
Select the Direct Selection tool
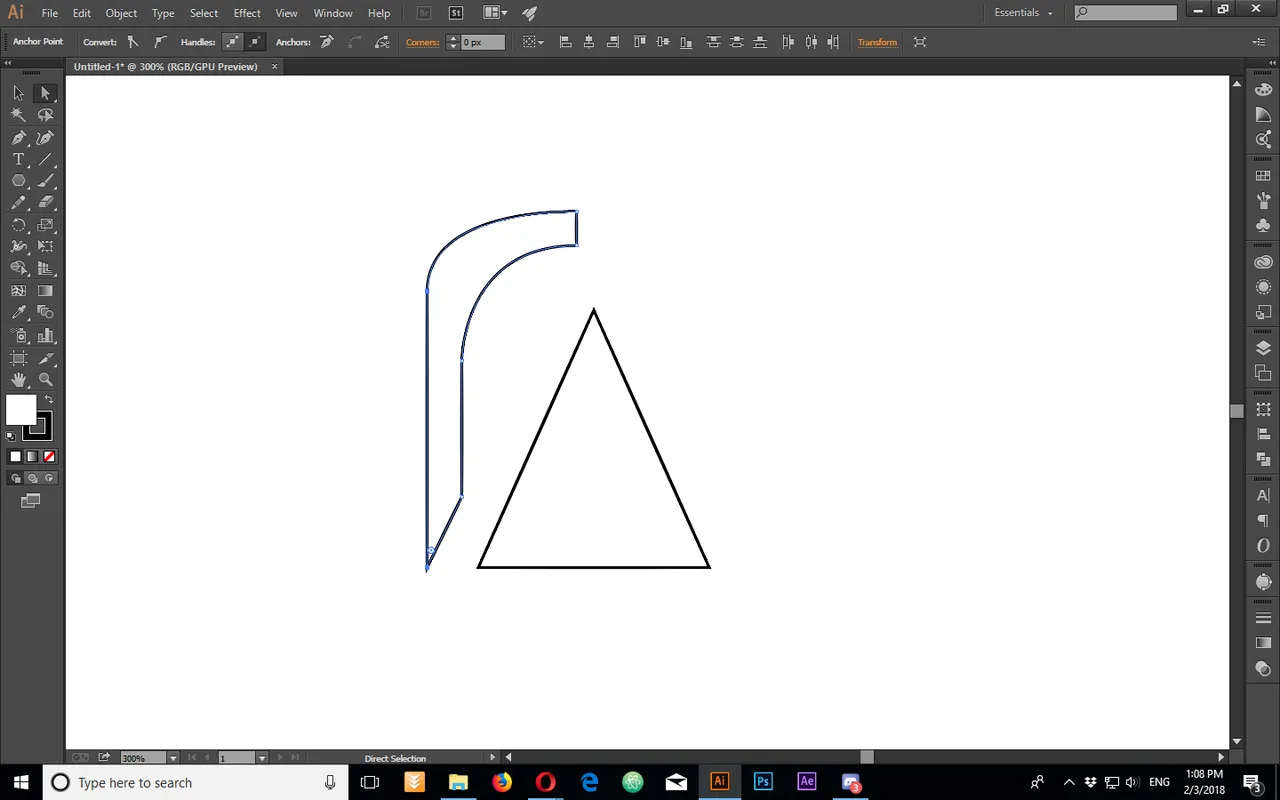coord(45,93)
